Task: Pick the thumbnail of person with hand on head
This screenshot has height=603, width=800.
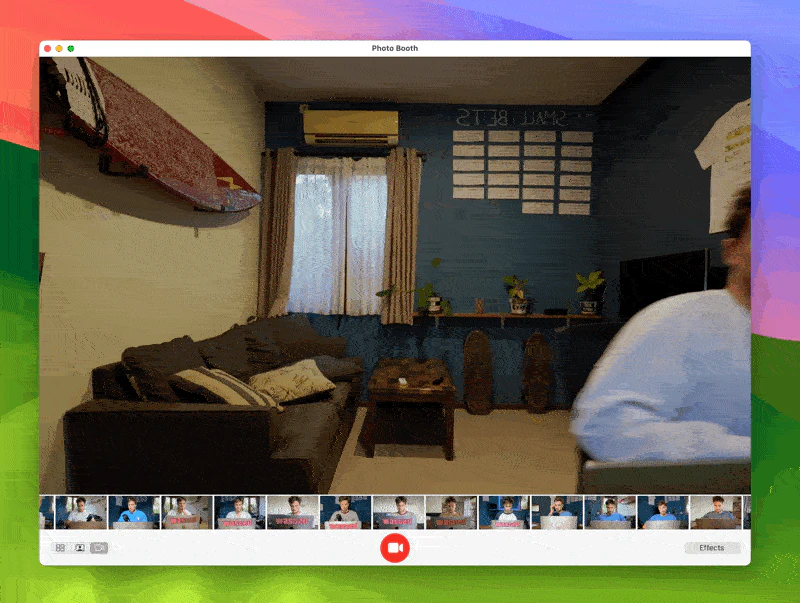Action: point(557,512)
